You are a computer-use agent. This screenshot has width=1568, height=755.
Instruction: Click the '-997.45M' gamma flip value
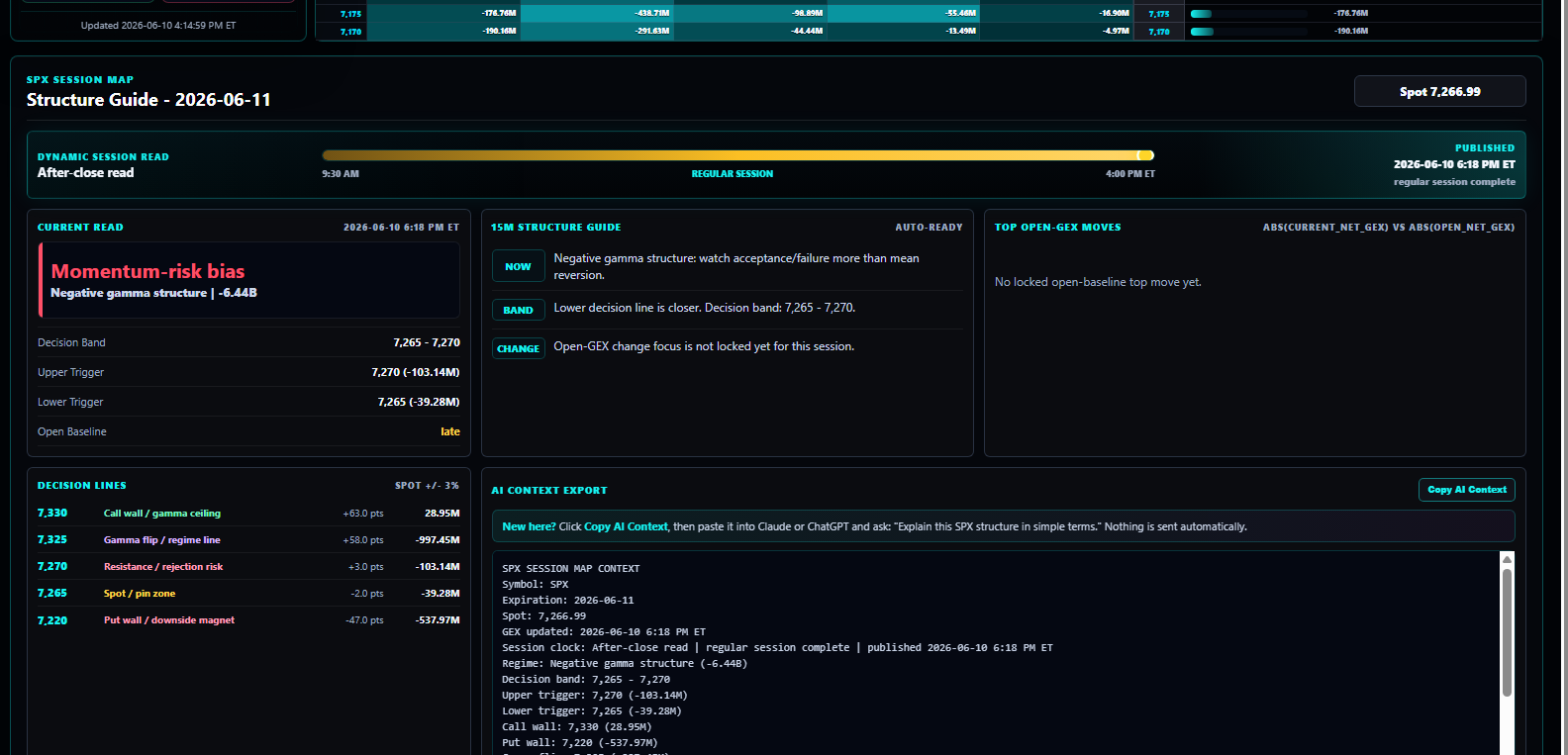438,540
